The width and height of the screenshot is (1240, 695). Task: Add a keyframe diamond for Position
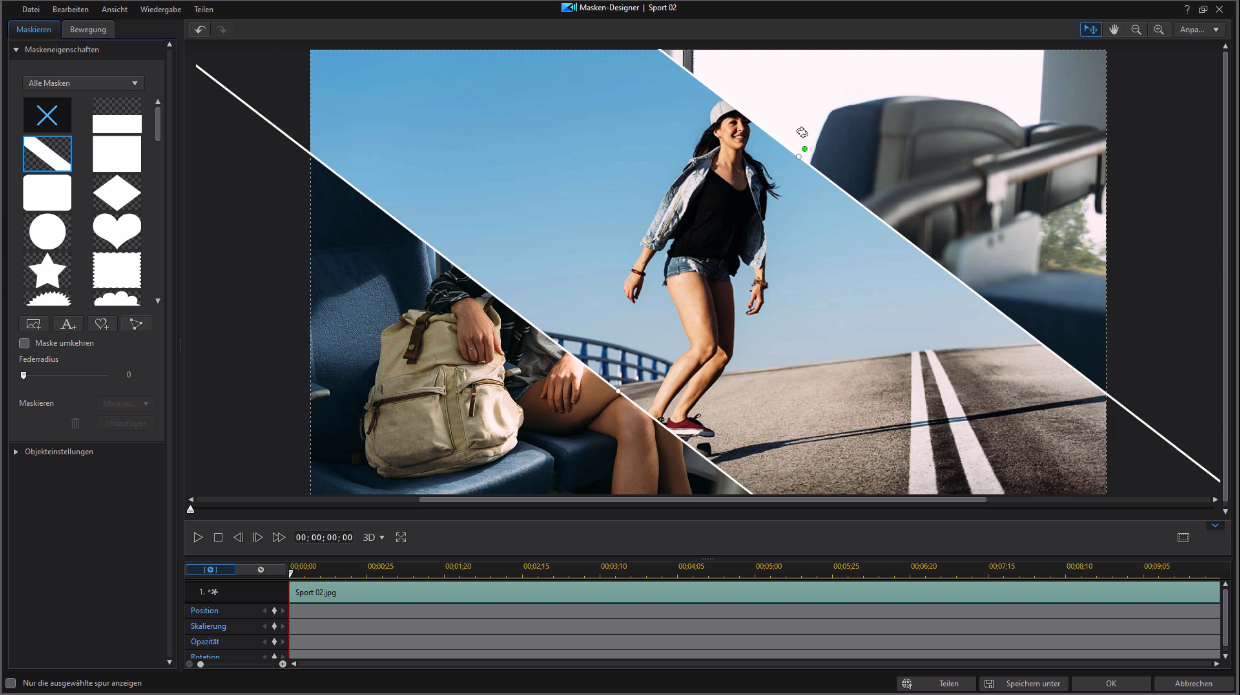[x=274, y=611]
